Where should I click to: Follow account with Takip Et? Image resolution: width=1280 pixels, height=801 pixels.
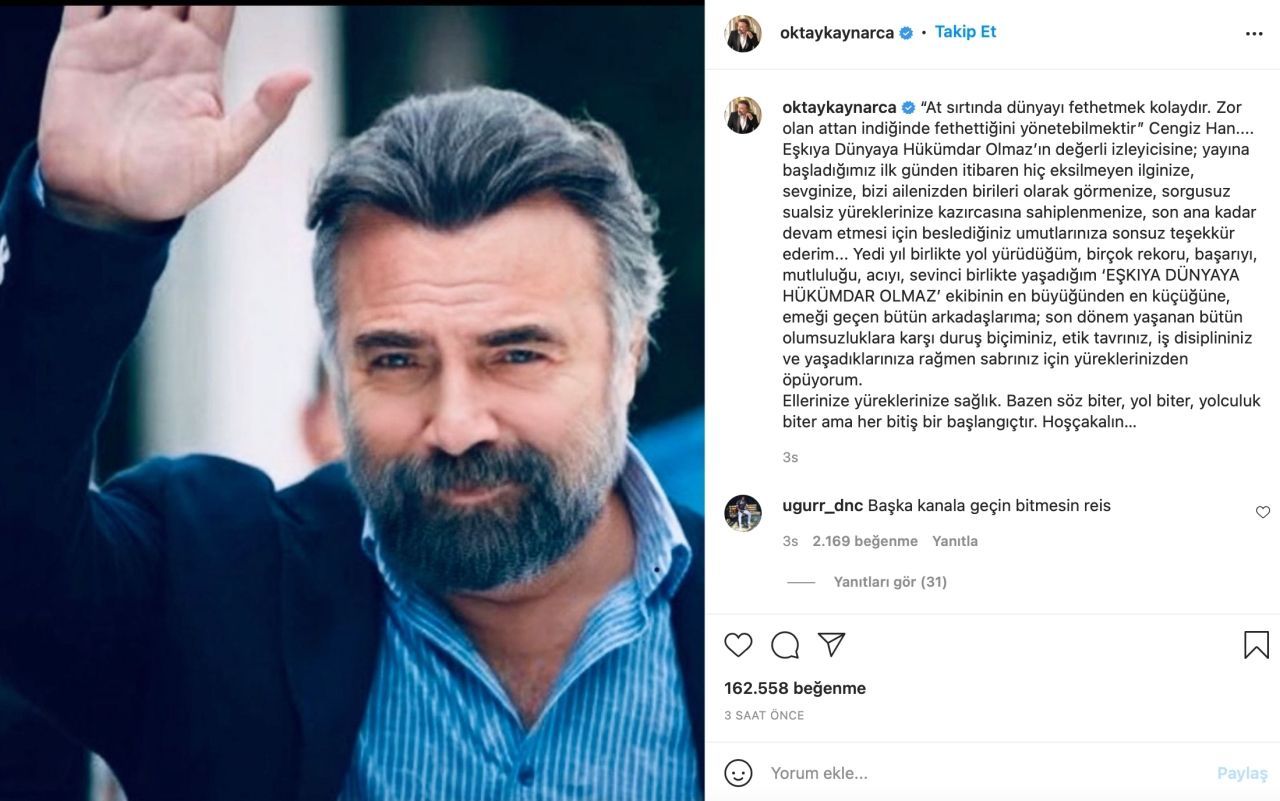click(x=965, y=32)
